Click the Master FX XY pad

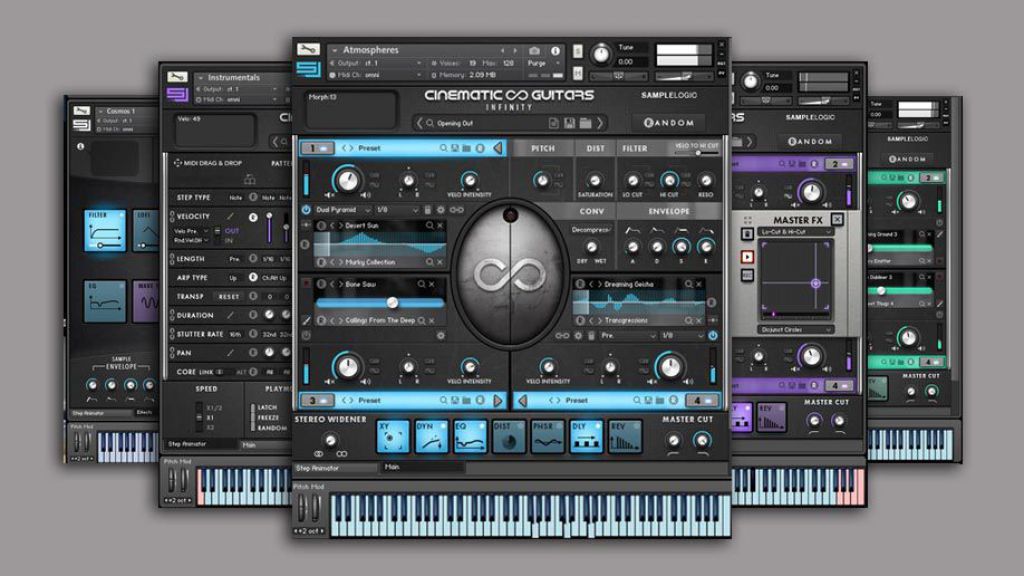coord(795,279)
